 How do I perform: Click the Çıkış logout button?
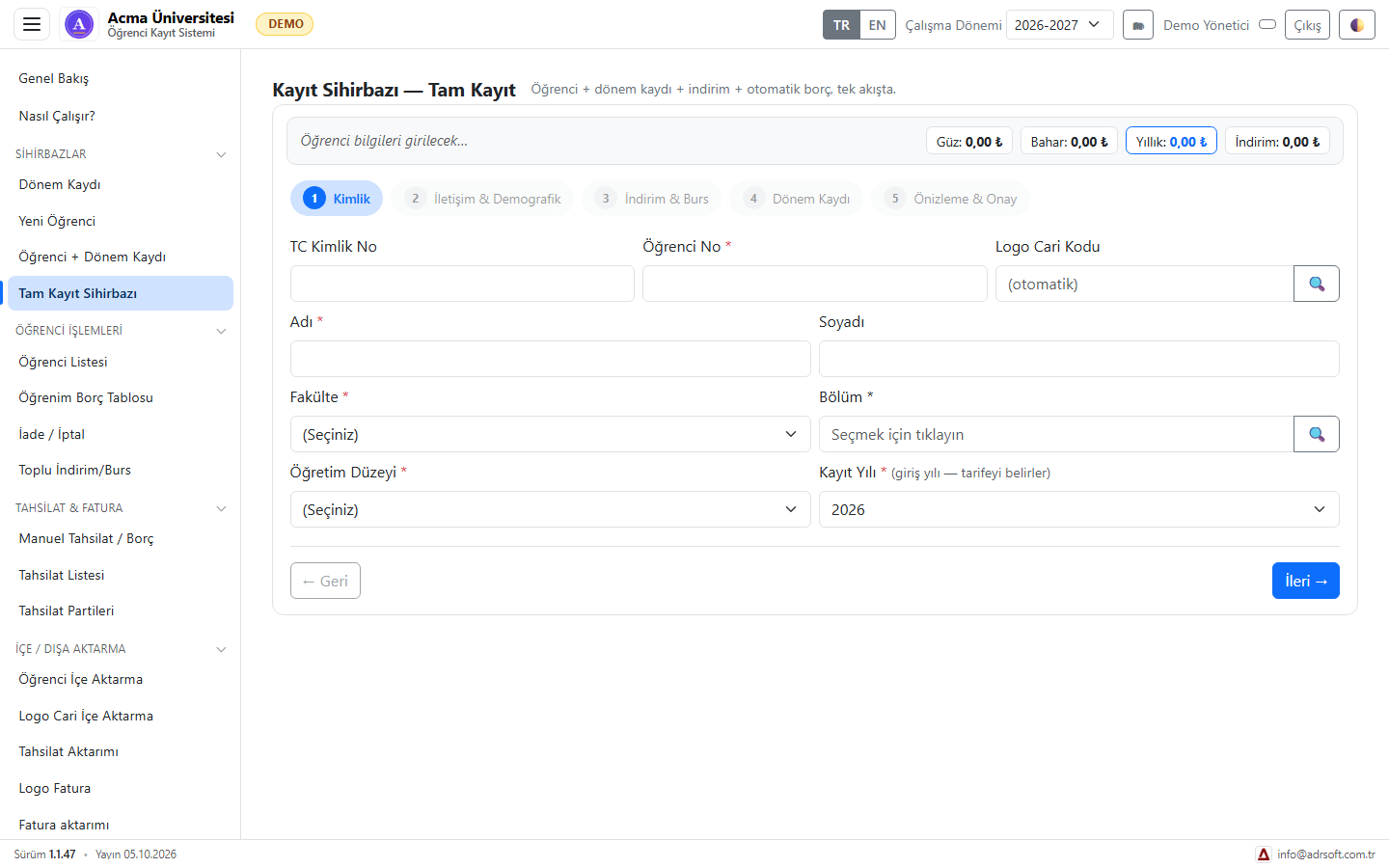point(1307,25)
